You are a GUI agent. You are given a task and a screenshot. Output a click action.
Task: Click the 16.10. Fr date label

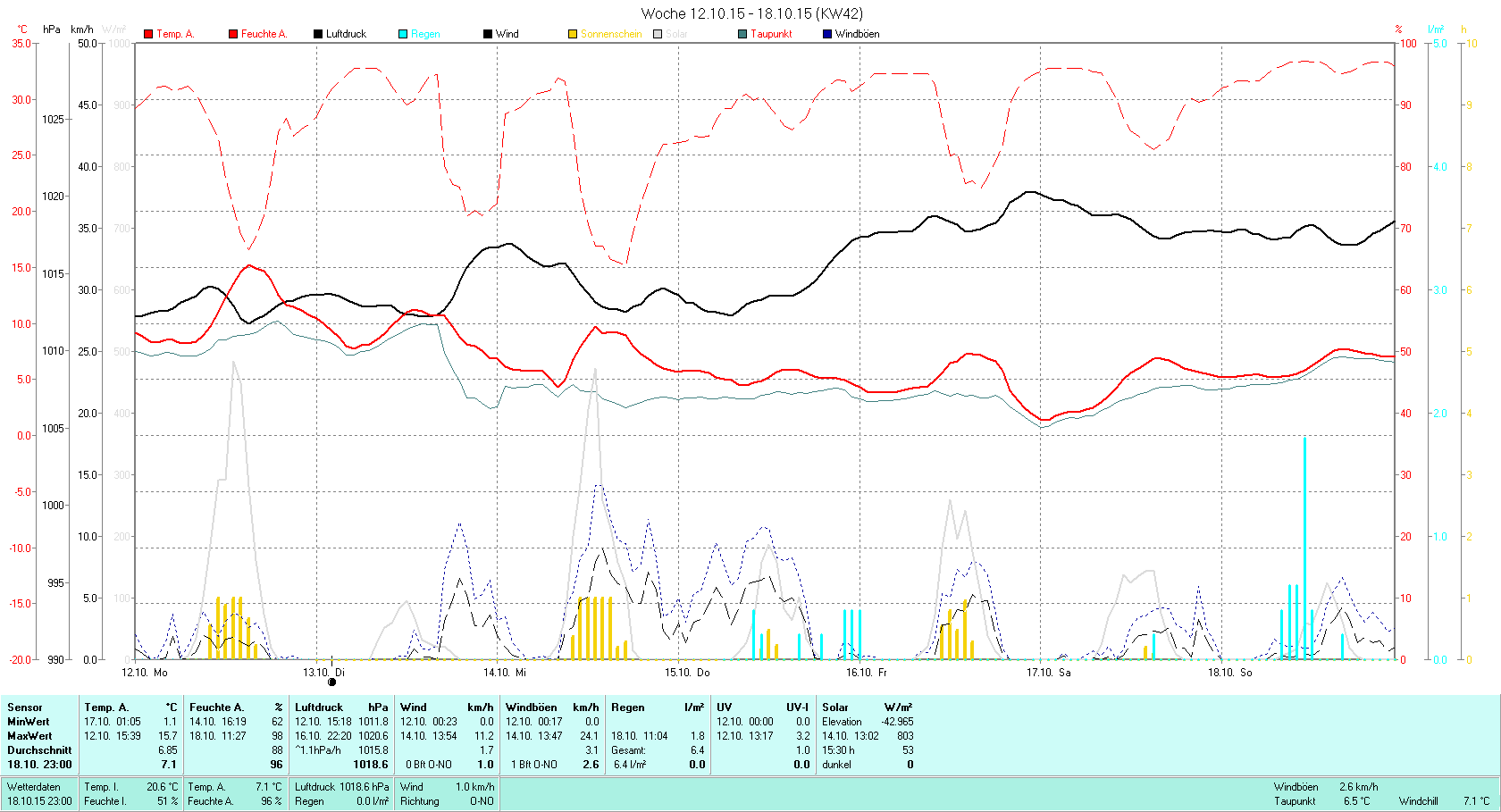(867, 673)
